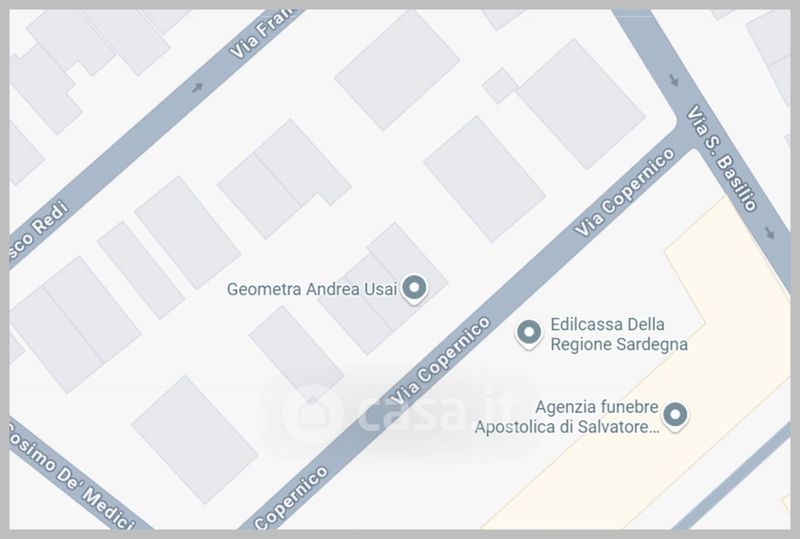This screenshot has width=800, height=539.
Task: Click the 'sco Redi' street label
Action: click(39, 231)
